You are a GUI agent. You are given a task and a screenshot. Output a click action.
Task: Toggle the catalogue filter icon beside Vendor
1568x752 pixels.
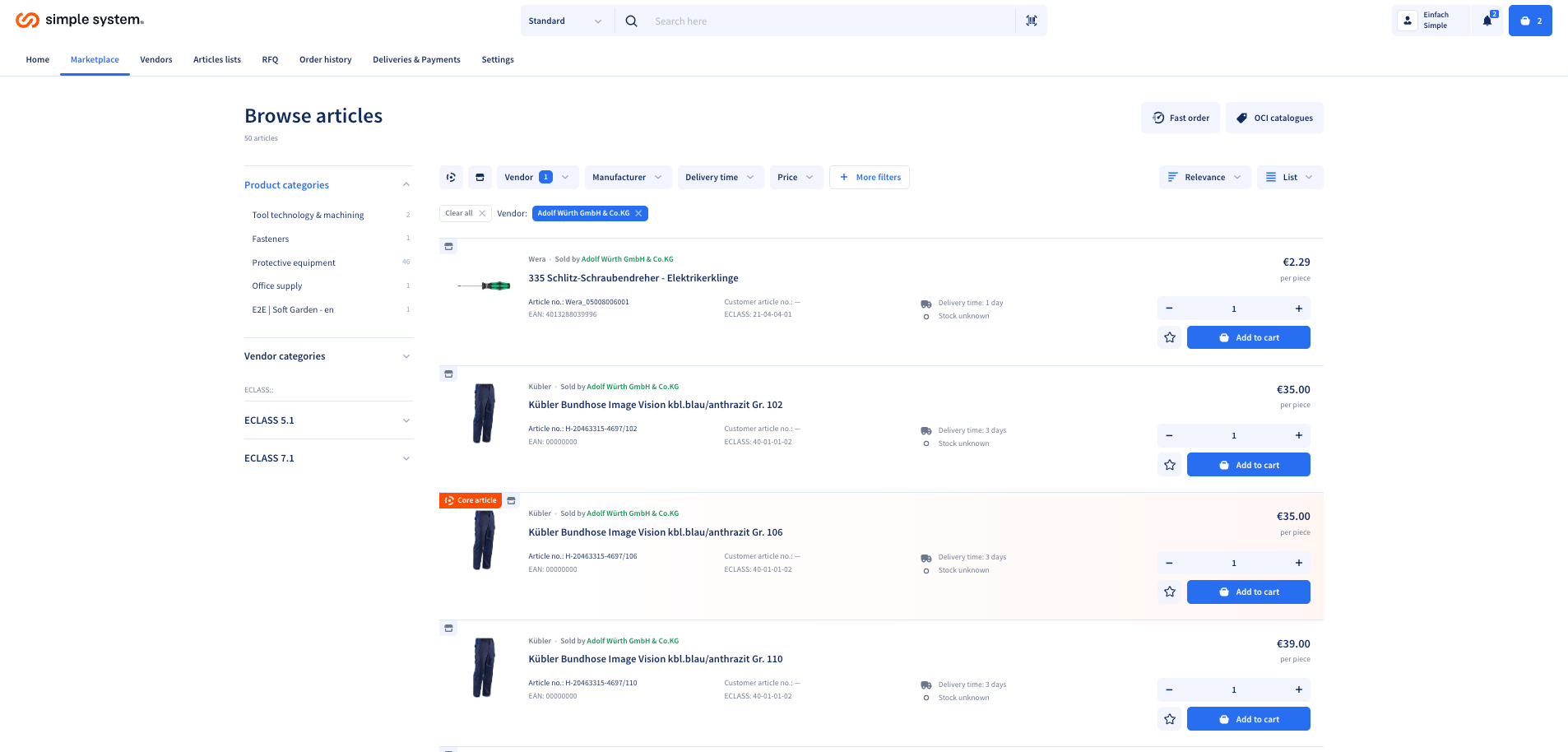tap(480, 177)
